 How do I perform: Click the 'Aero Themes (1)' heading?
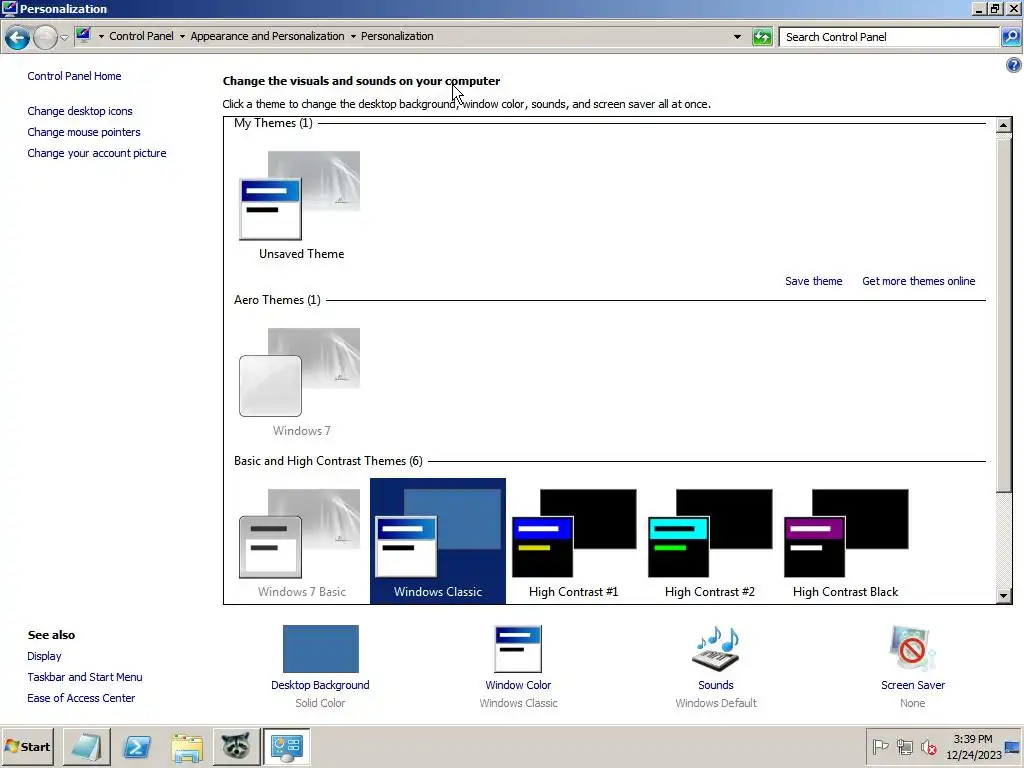[x=277, y=300]
